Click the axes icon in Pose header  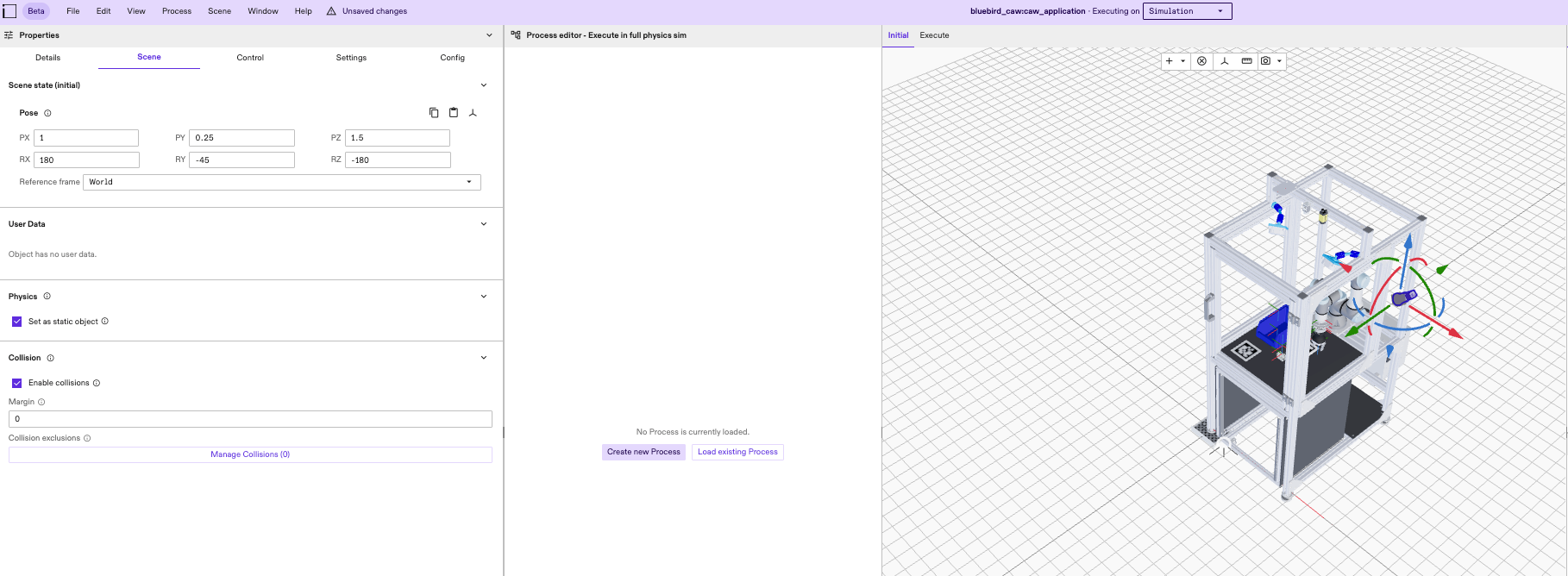(x=473, y=113)
